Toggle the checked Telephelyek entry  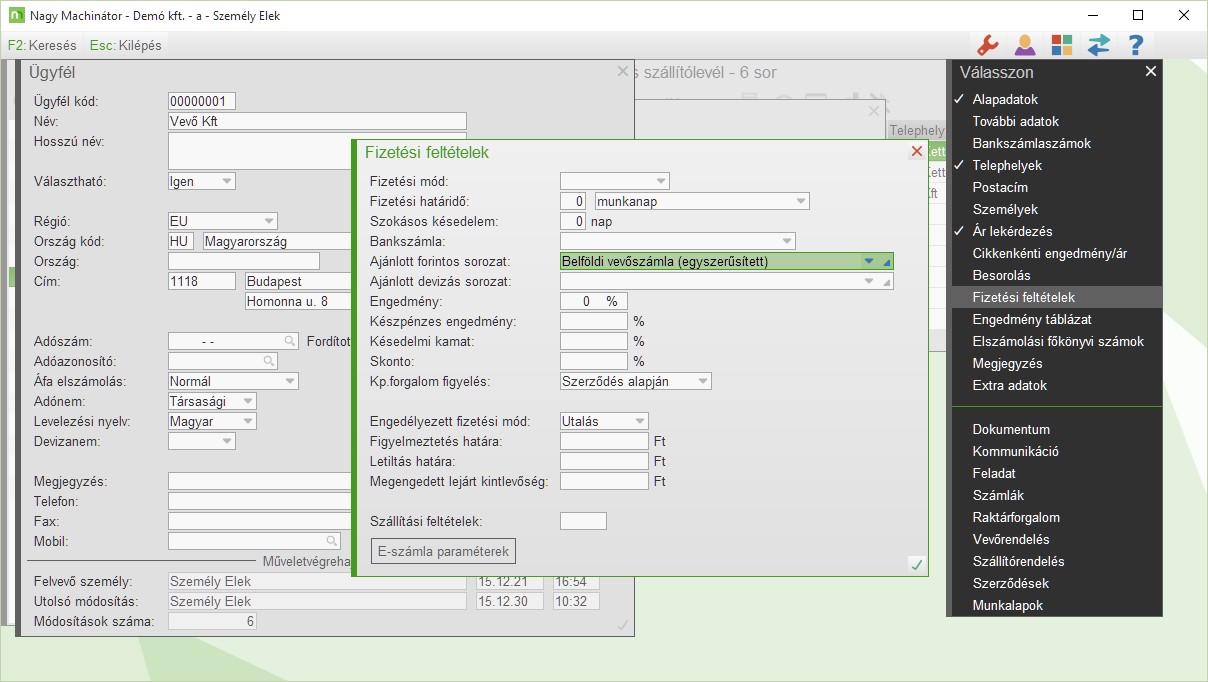coord(1007,165)
